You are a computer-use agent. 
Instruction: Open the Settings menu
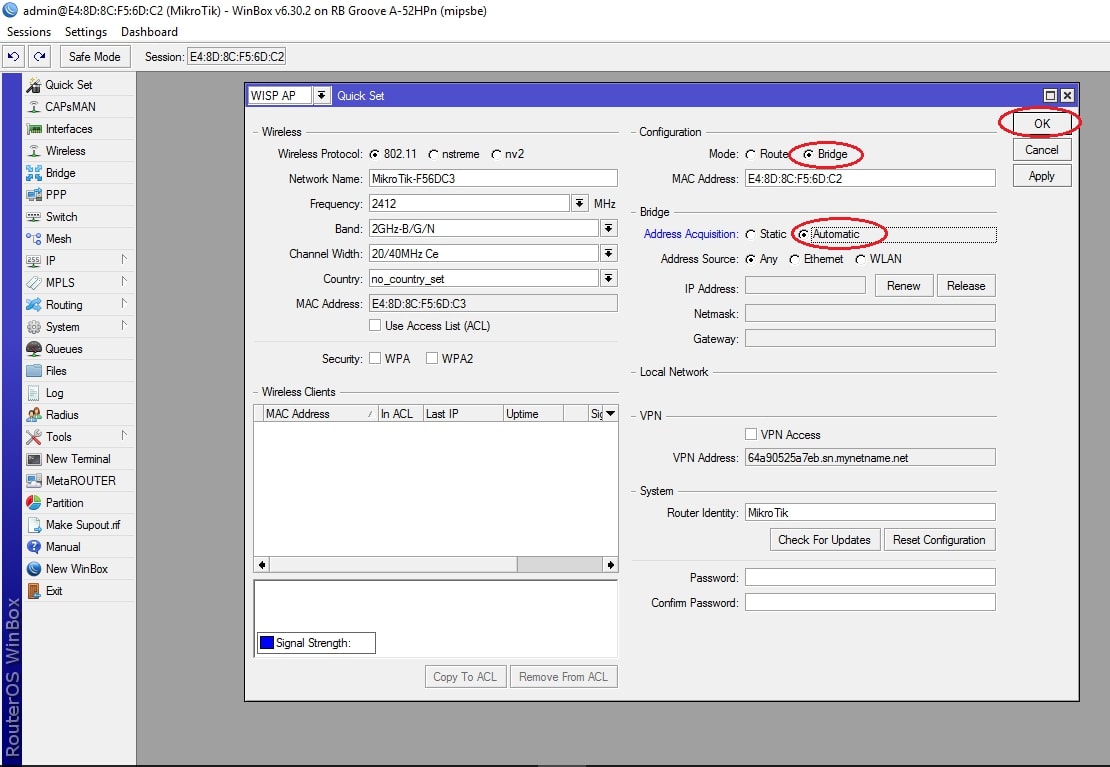pos(86,32)
